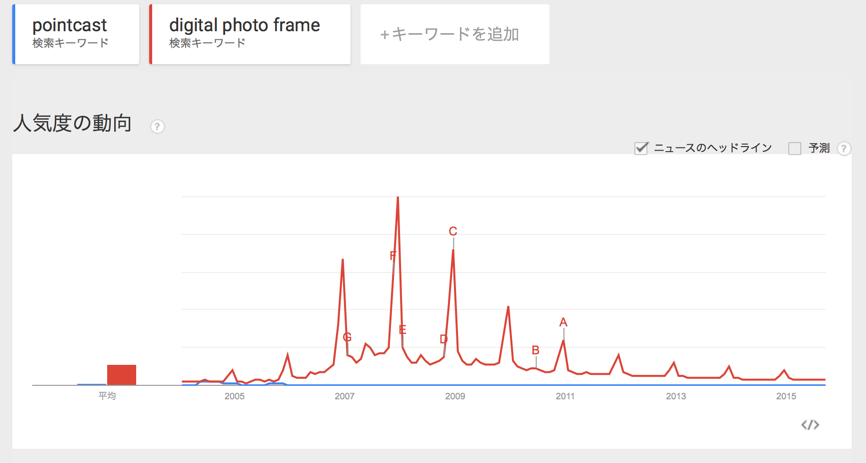Uncheck ニュースのヘッドライン checkbox
This screenshot has width=866, height=463.
(x=641, y=148)
